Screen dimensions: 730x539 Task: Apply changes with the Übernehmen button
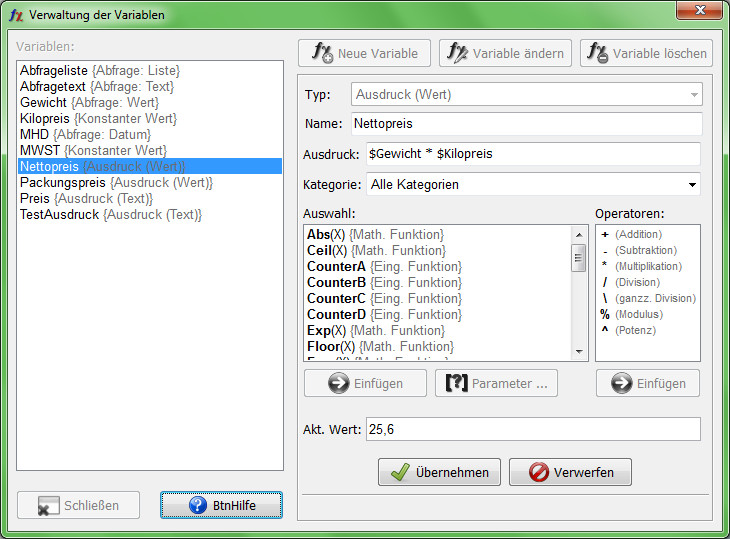(x=439, y=472)
